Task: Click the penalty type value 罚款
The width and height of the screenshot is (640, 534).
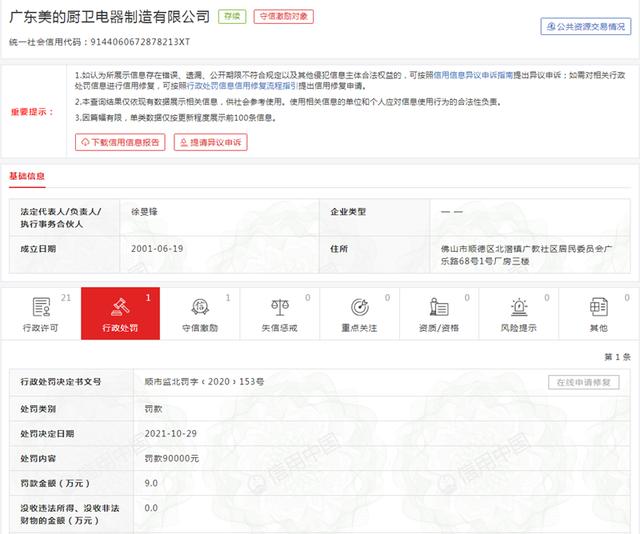Action: (x=153, y=409)
